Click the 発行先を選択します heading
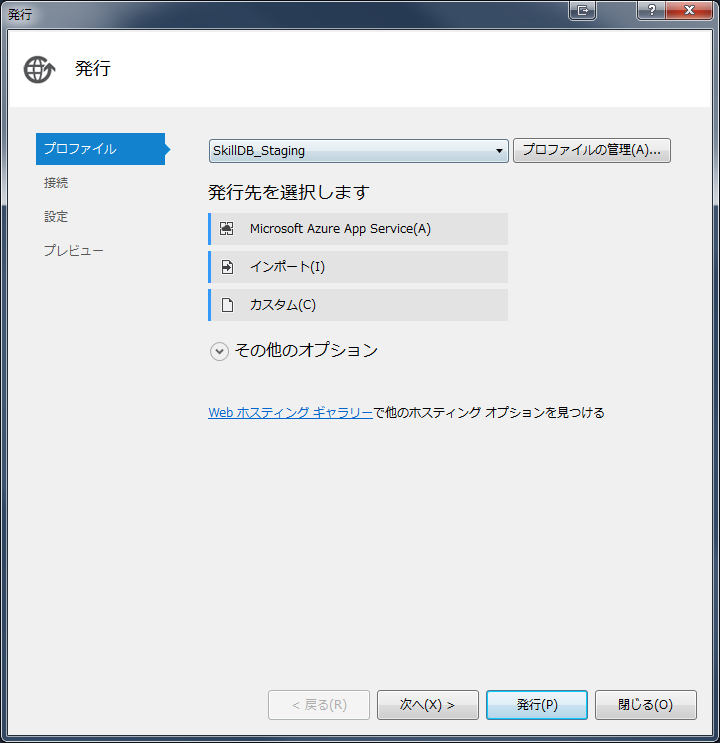 [x=289, y=192]
